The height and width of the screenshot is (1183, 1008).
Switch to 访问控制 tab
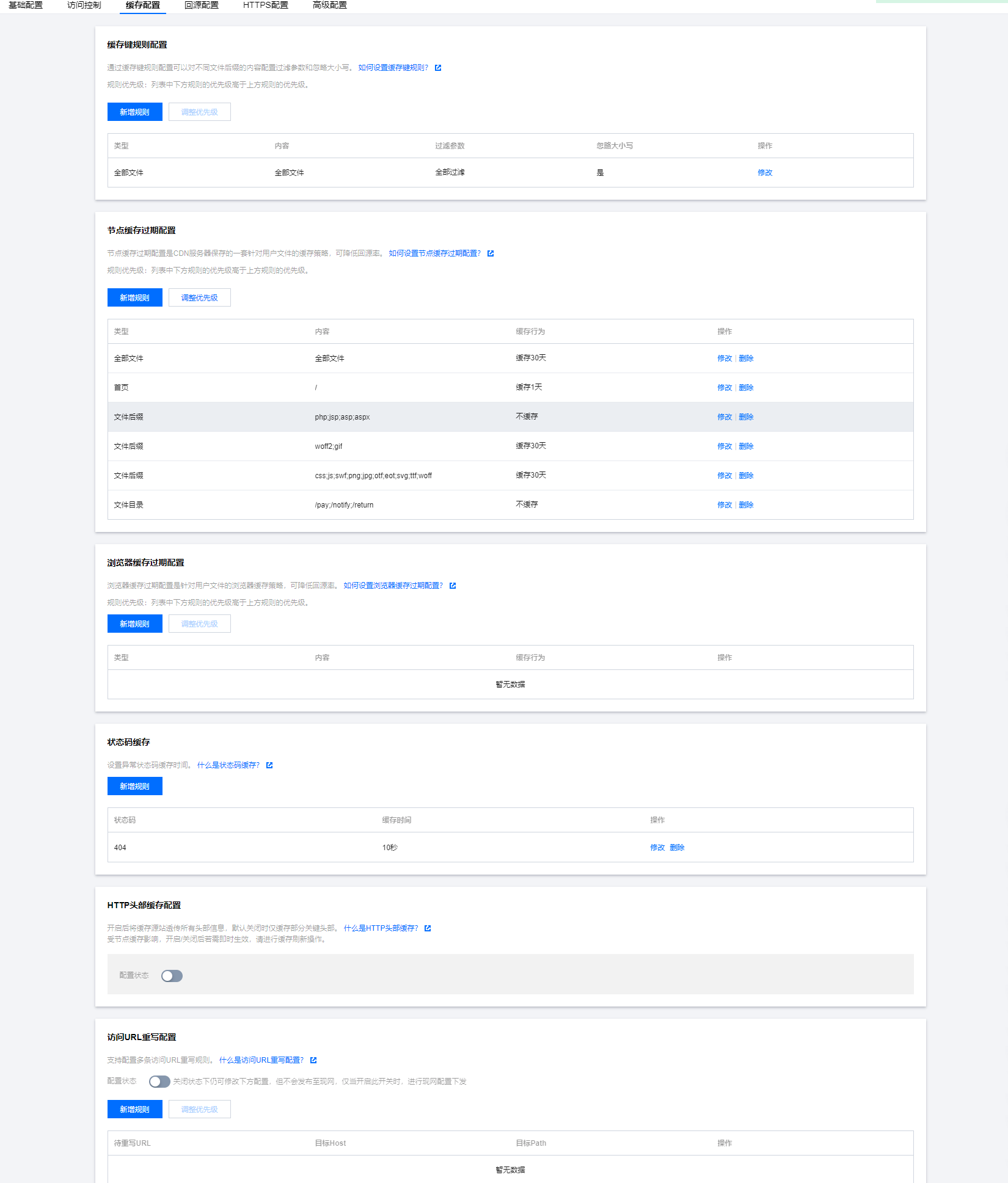click(84, 5)
